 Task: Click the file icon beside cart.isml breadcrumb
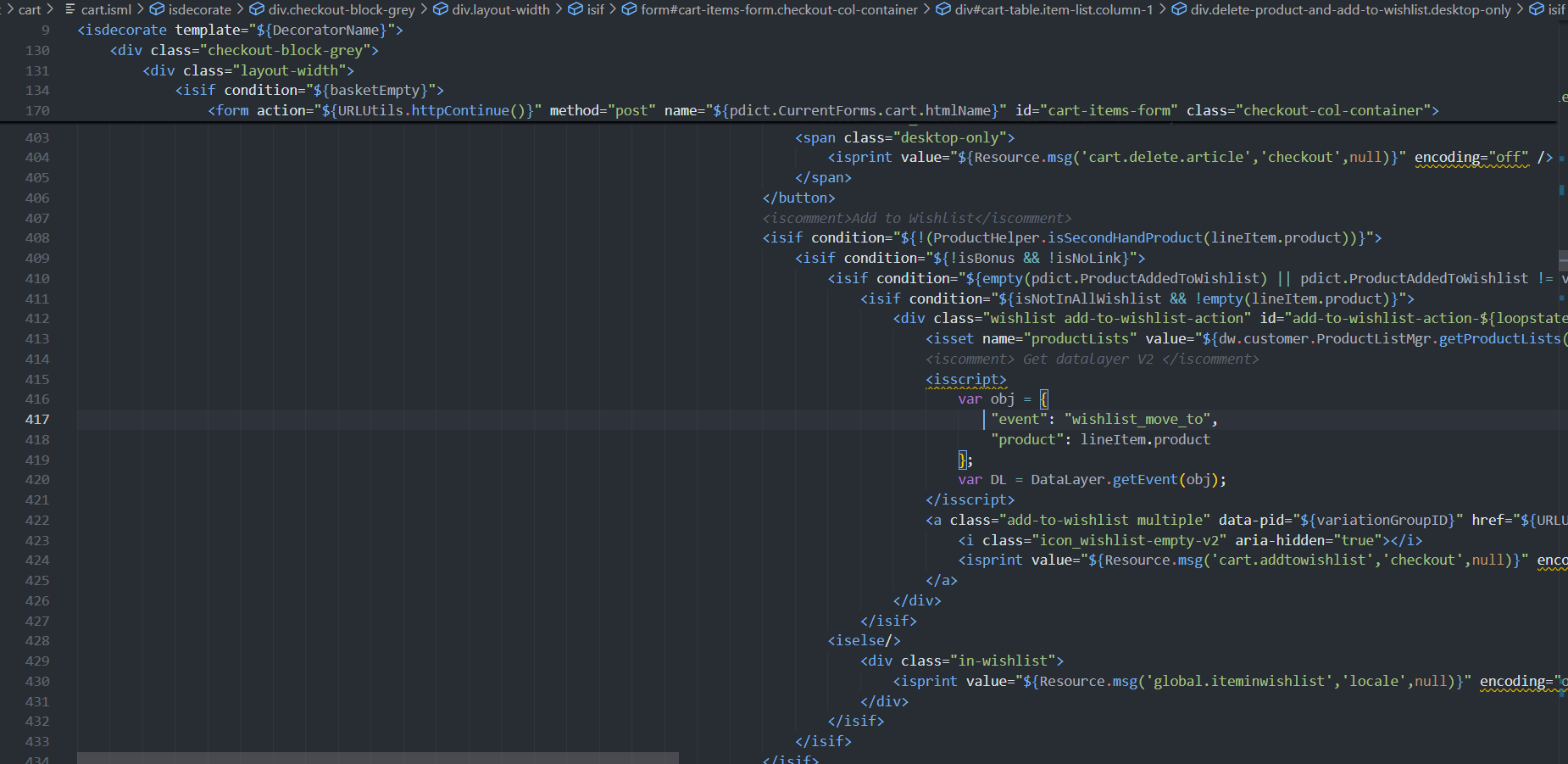[x=70, y=9]
